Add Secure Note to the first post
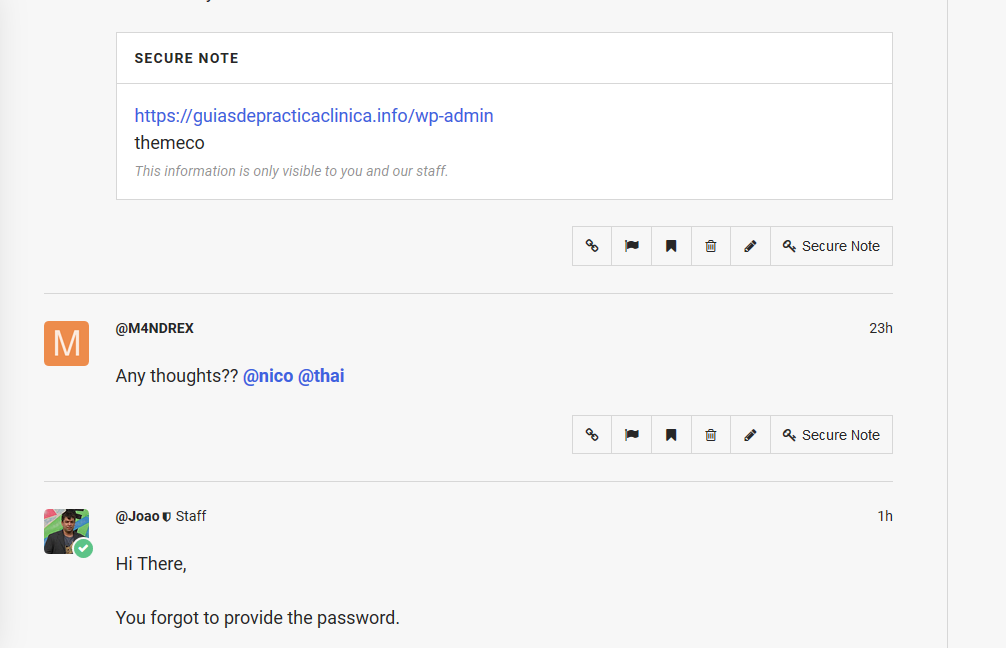Screen dimensions: 1006x648 (x=831, y=246)
